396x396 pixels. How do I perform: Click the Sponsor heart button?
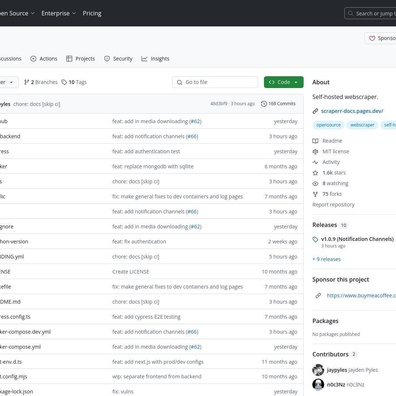(x=380, y=38)
